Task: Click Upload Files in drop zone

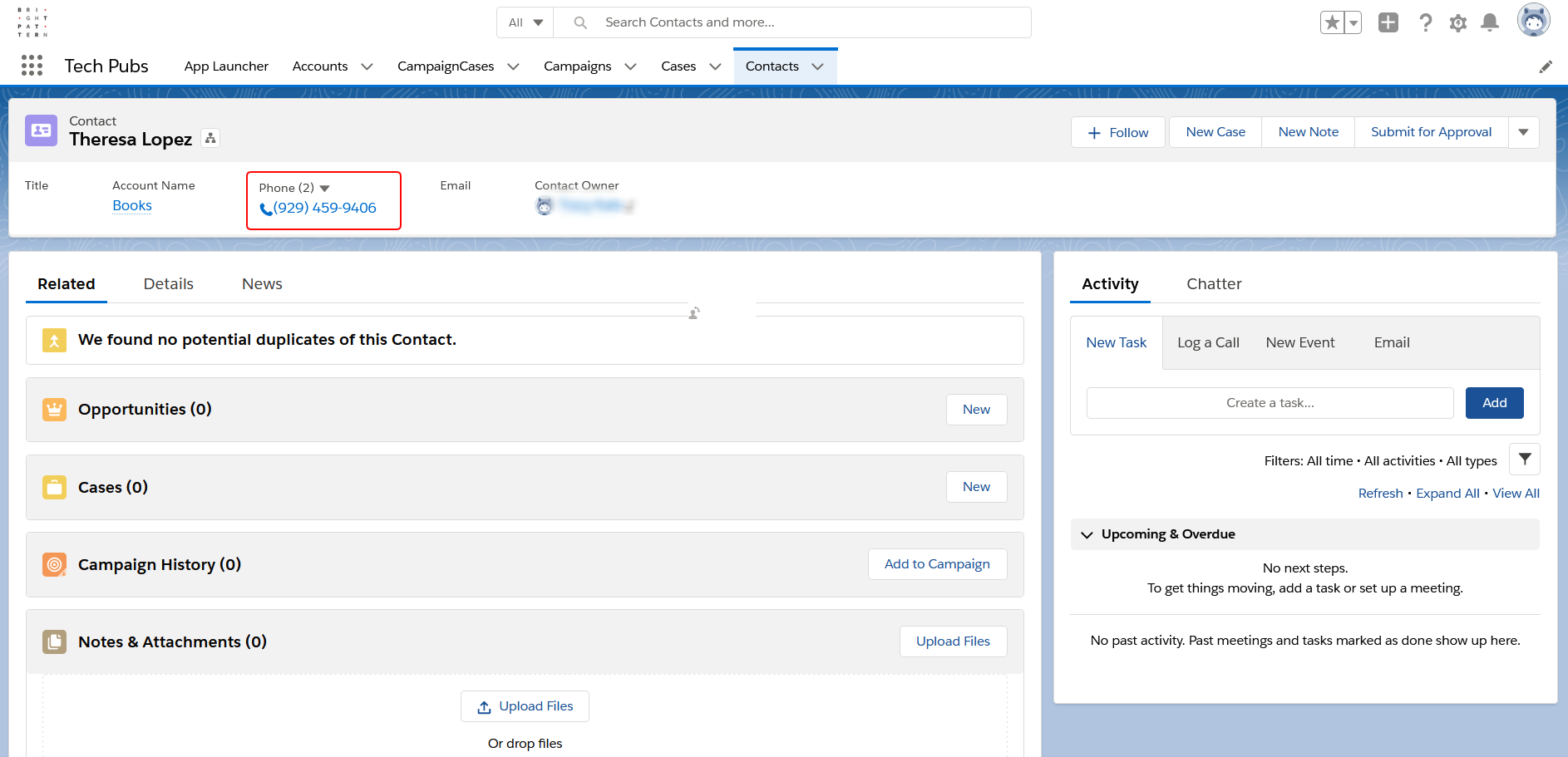Action: tap(525, 706)
